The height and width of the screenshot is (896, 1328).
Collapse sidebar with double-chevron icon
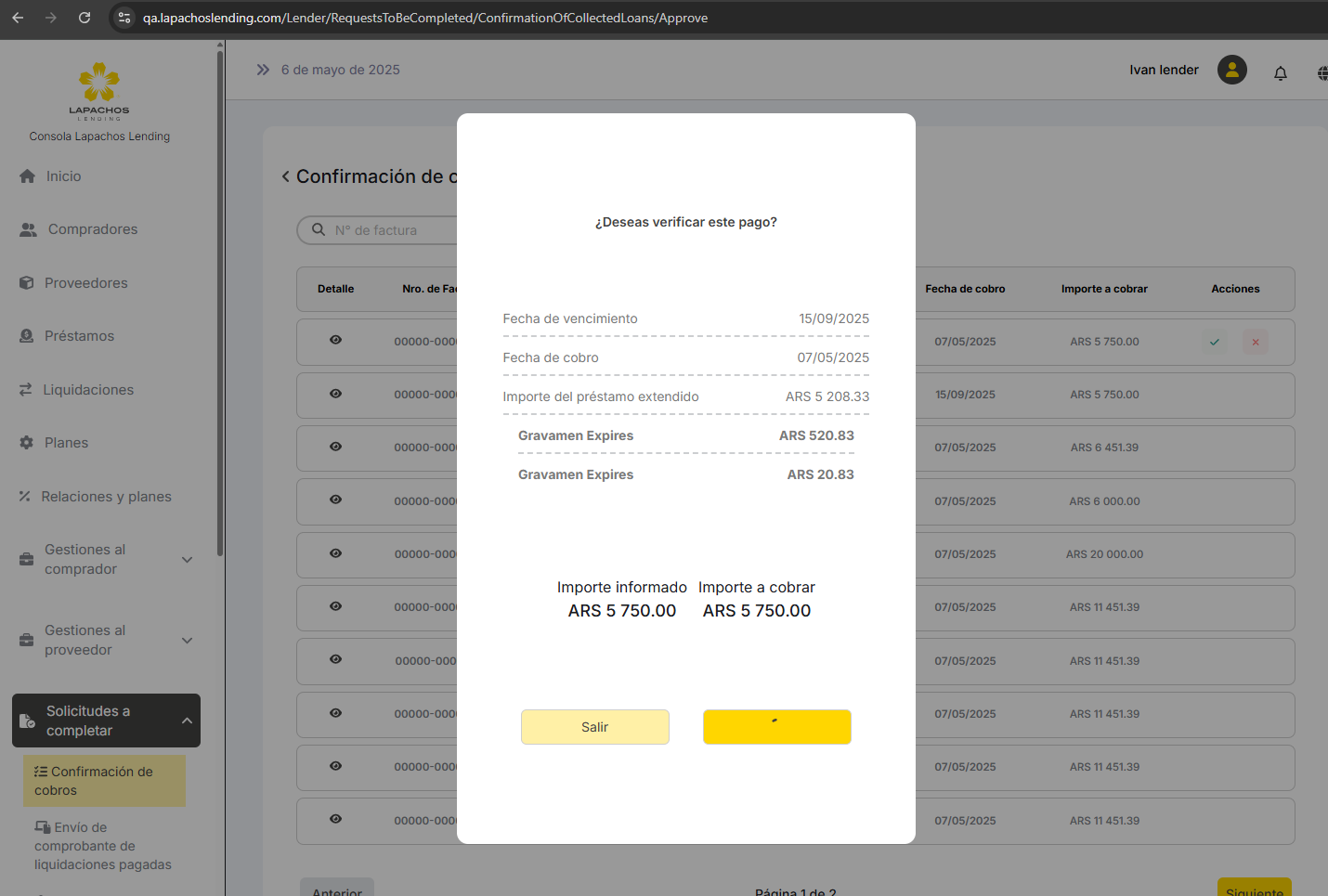pos(263,70)
